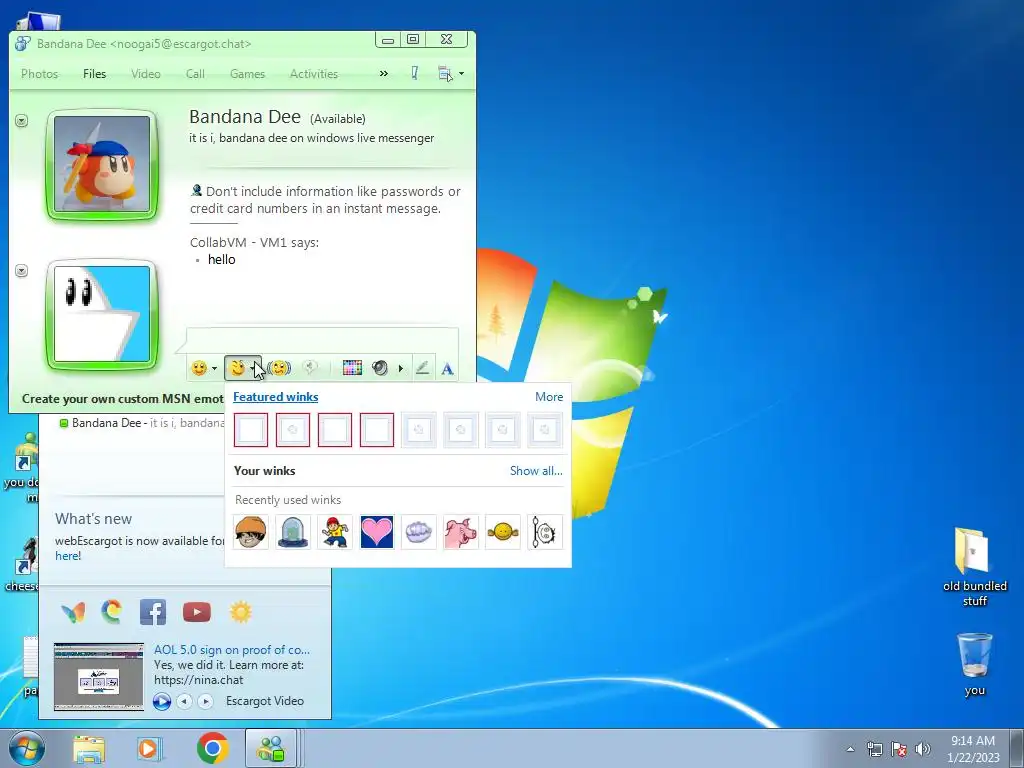Open the emoticon picker smiley face
The height and width of the screenshot is (768, 1024).
(199, 368)
